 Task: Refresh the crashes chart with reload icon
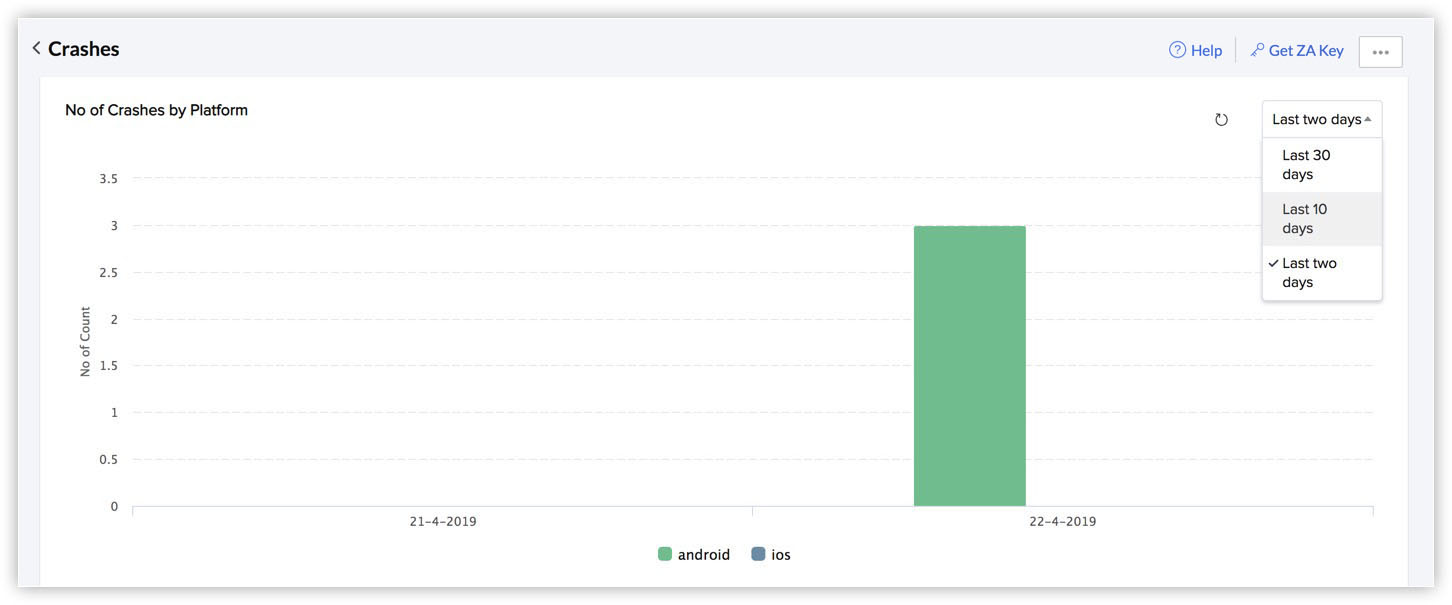coord(1221,120)
